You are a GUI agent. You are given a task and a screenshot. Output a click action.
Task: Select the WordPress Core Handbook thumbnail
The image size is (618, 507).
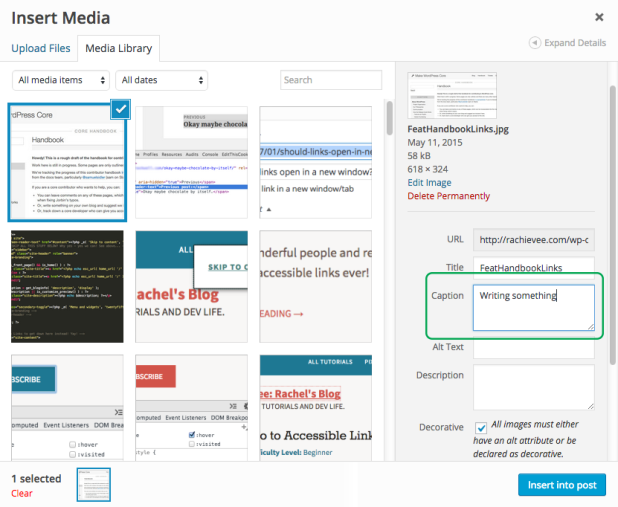[x=67, y=162]
